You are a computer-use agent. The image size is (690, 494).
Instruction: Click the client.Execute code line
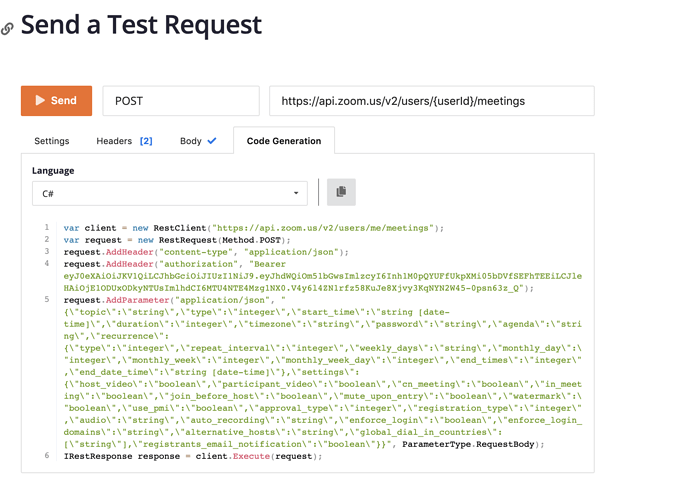(193, 456)
